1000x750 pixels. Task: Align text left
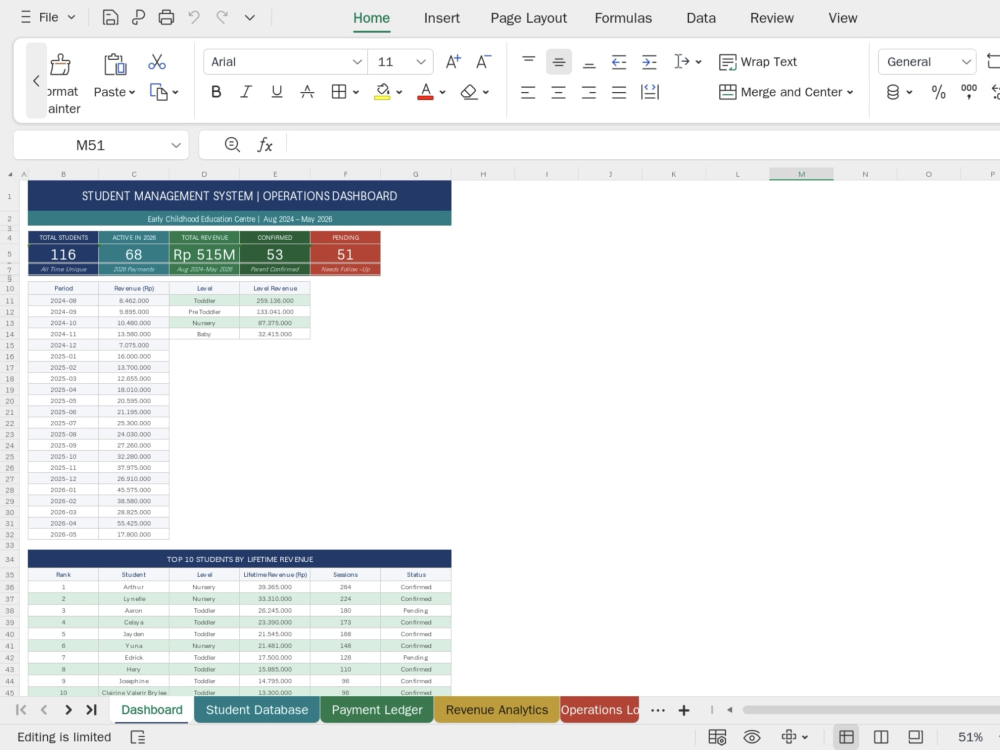[528, 92]
